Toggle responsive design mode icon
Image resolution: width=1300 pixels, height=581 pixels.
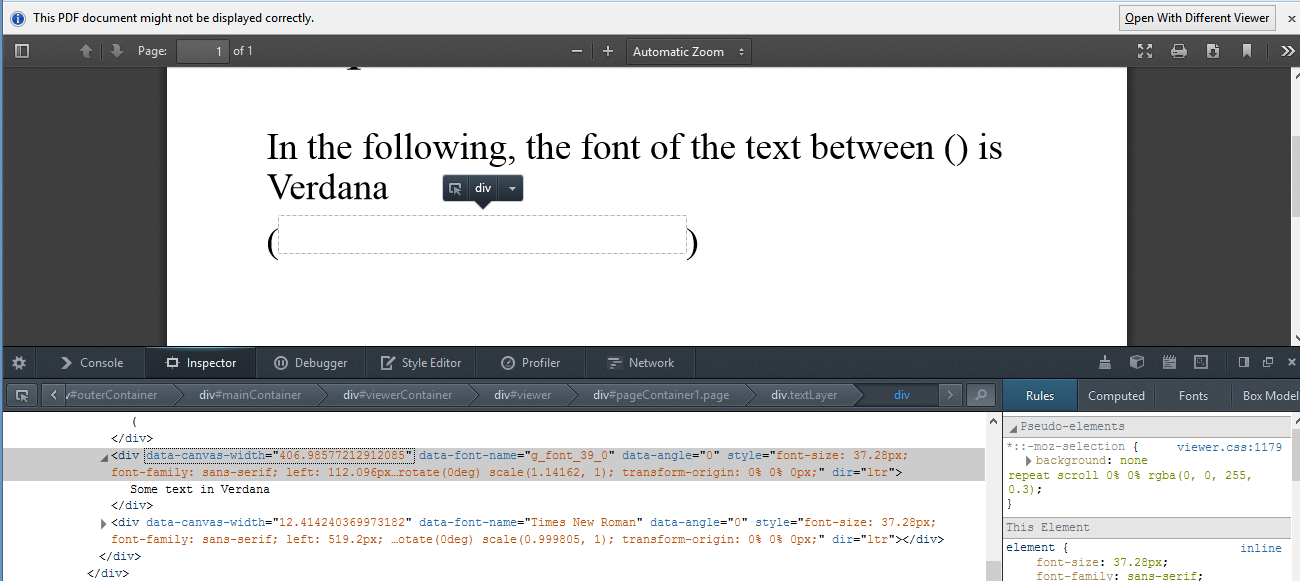[1201, 362]
